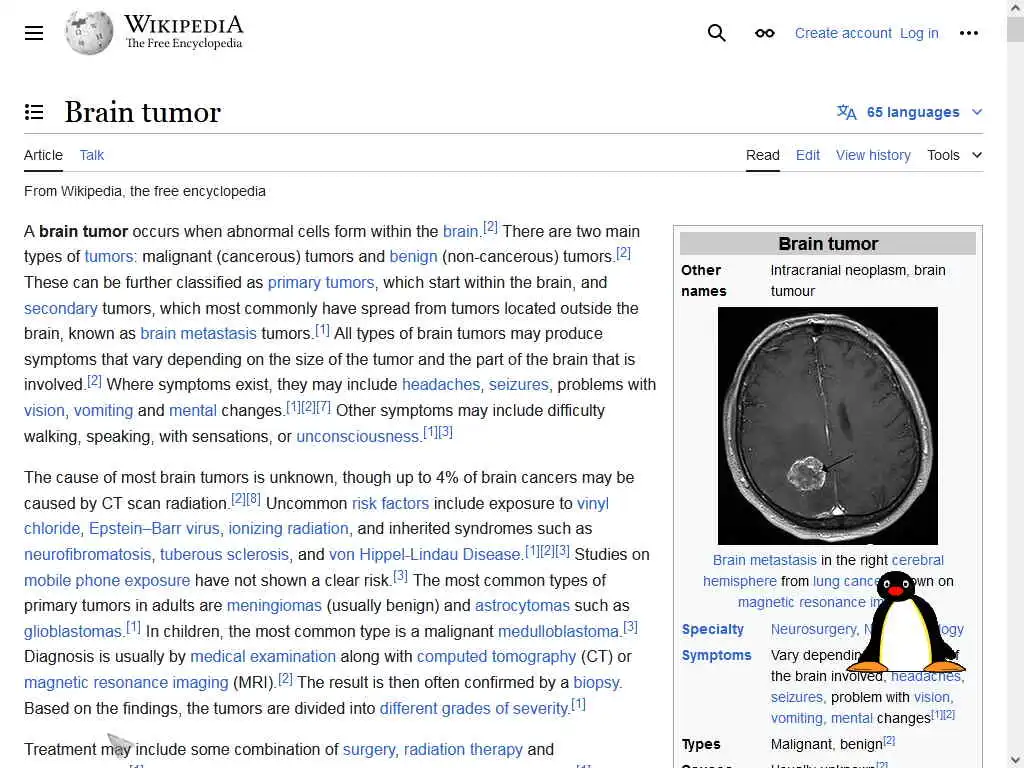The height and width of the screenshot is (768, 1024).
Task: Open von Hippel-Lindau Disease link
Action: pyautogui.click(x=424, y=554)
